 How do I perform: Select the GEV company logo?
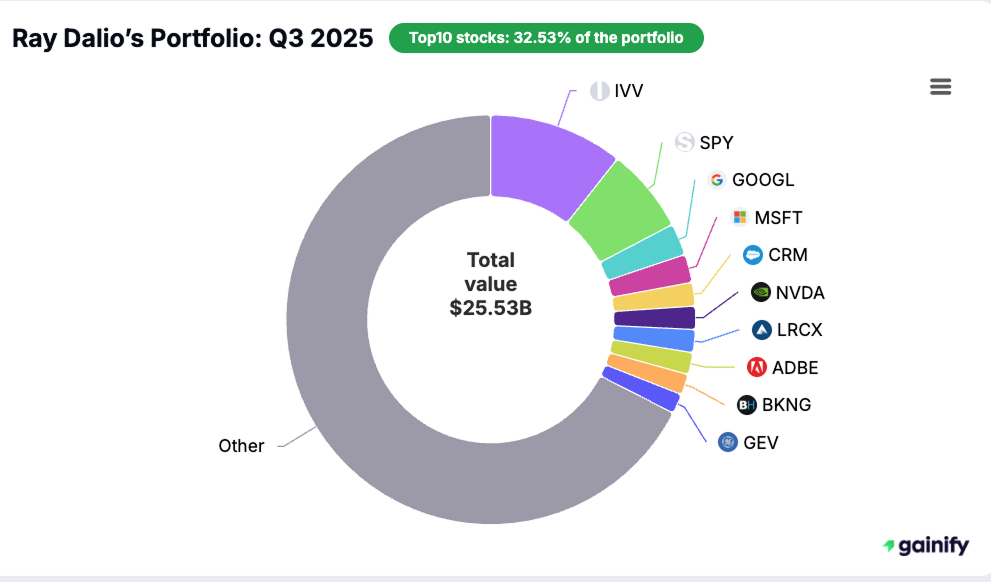(726, 442)
